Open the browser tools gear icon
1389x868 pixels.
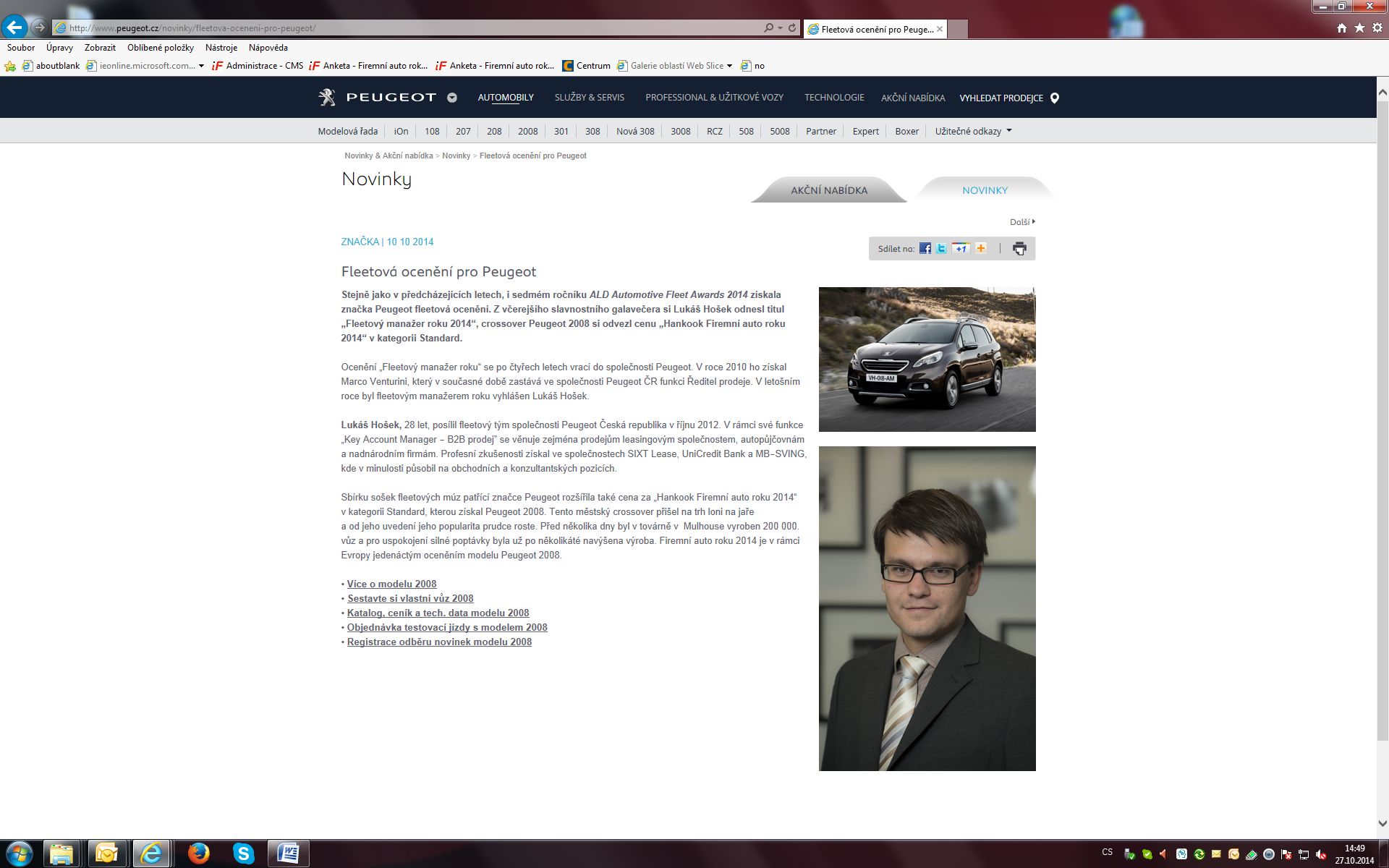[x=1377, y=27]
